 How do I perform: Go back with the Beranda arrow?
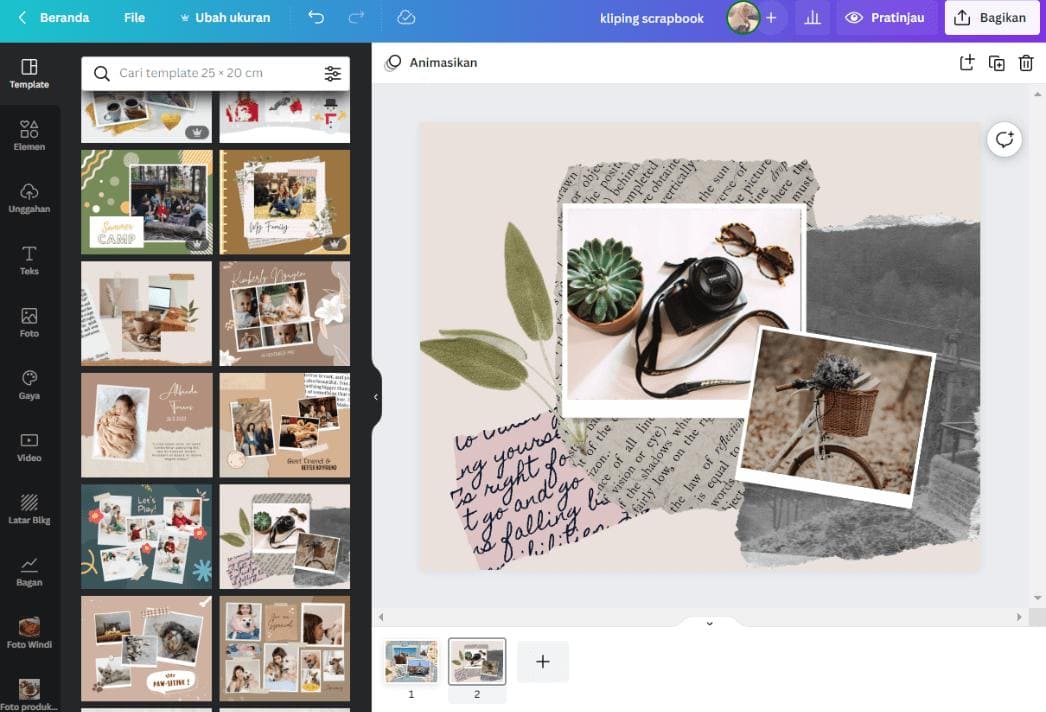22,17
